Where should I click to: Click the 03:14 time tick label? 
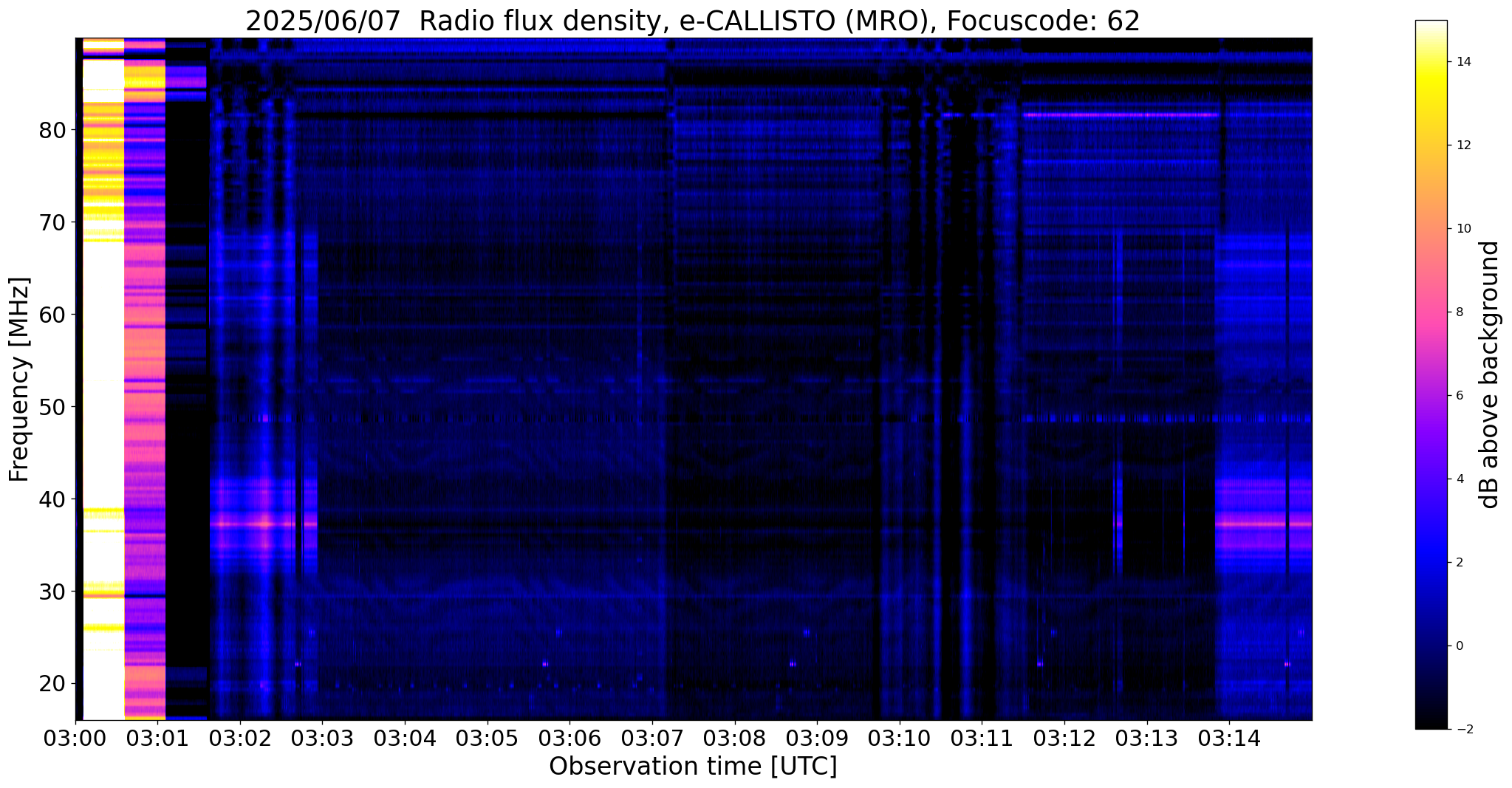1229,739
